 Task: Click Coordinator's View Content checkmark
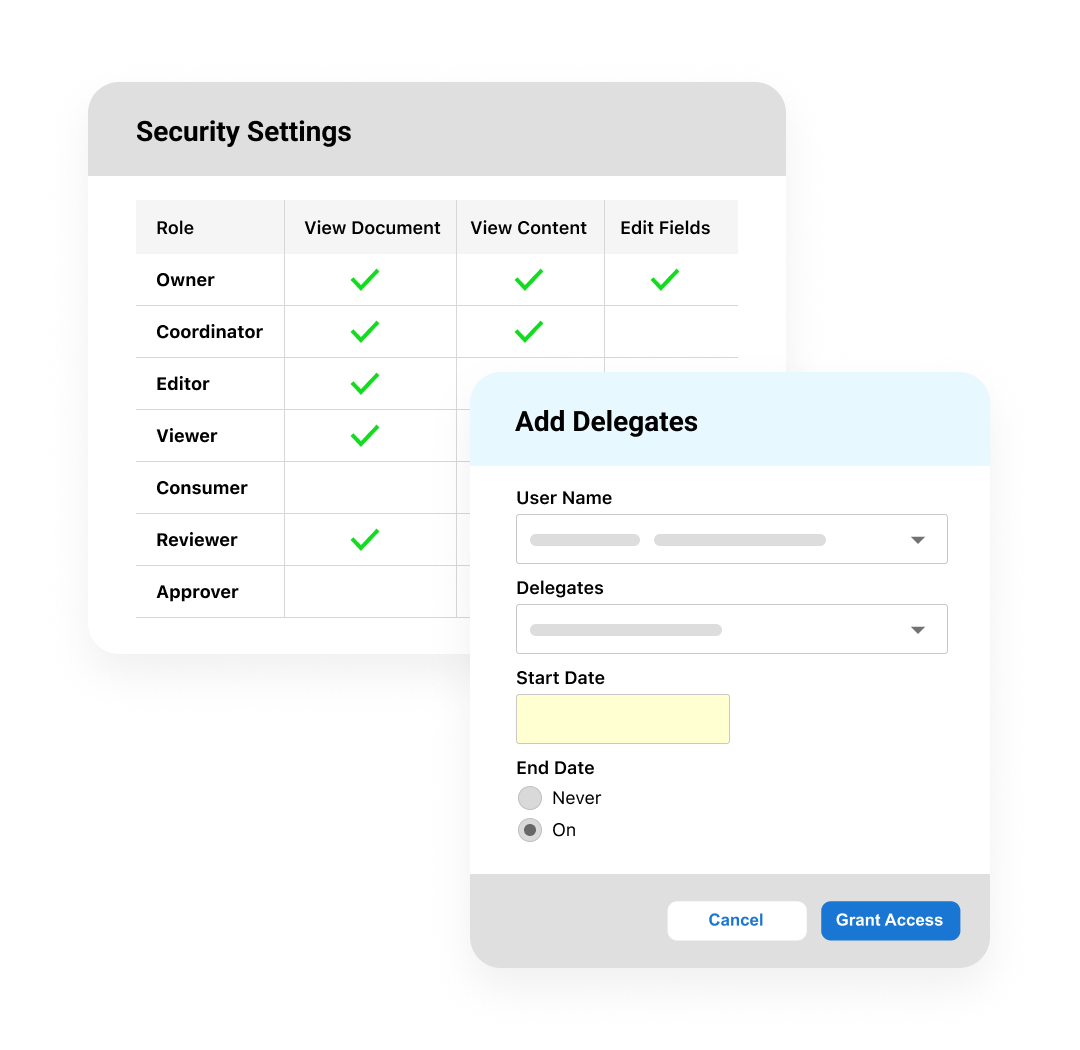(x=529, y=332)
